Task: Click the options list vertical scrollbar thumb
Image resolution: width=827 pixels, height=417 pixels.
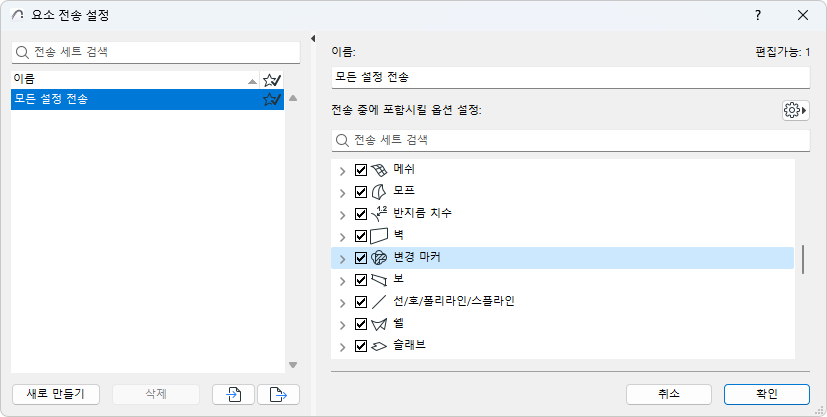Action: pyautogui.click(x=803, y=258)
